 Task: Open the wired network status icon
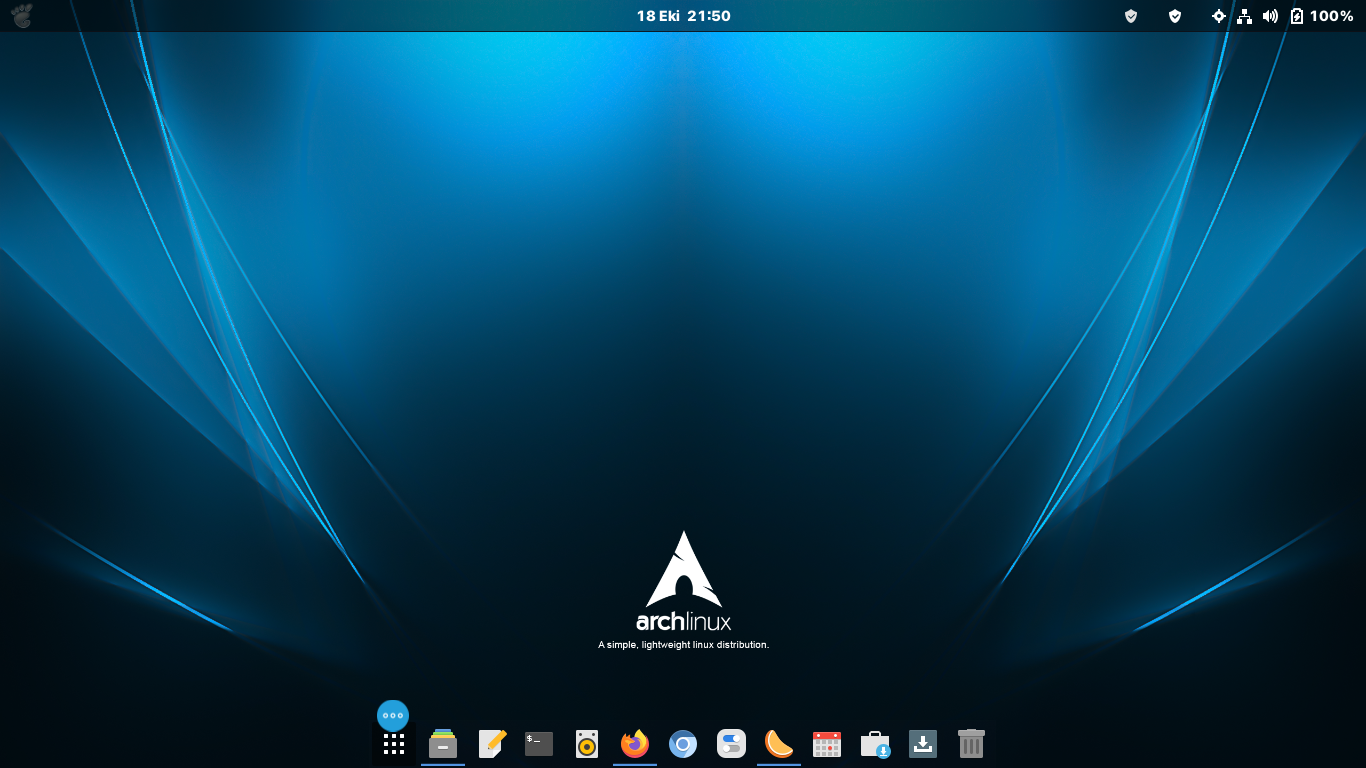pyautogui.click(x=1244, y=16)
